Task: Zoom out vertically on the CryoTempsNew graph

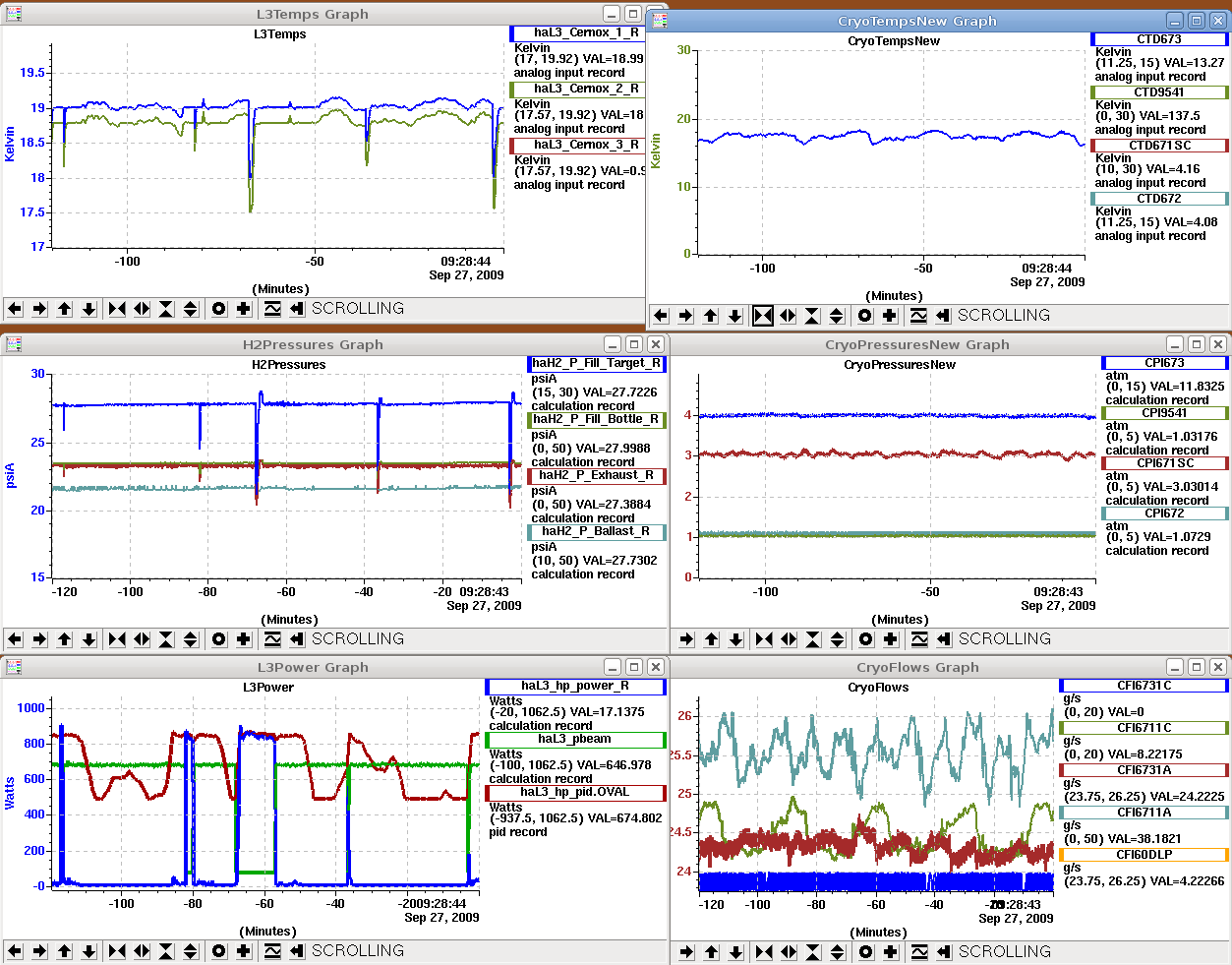Action: point(837,316)
